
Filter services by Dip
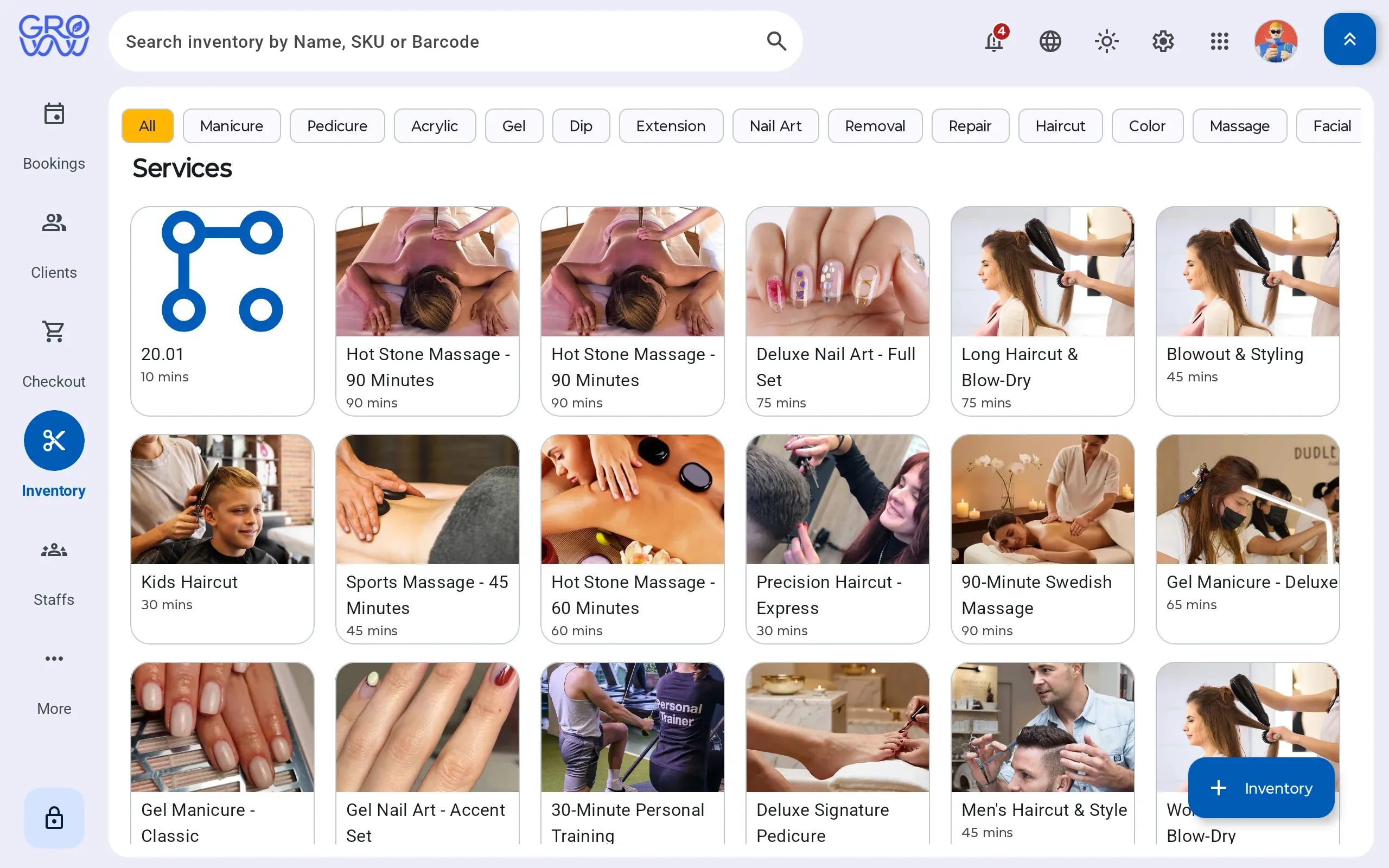click(581, 126)
